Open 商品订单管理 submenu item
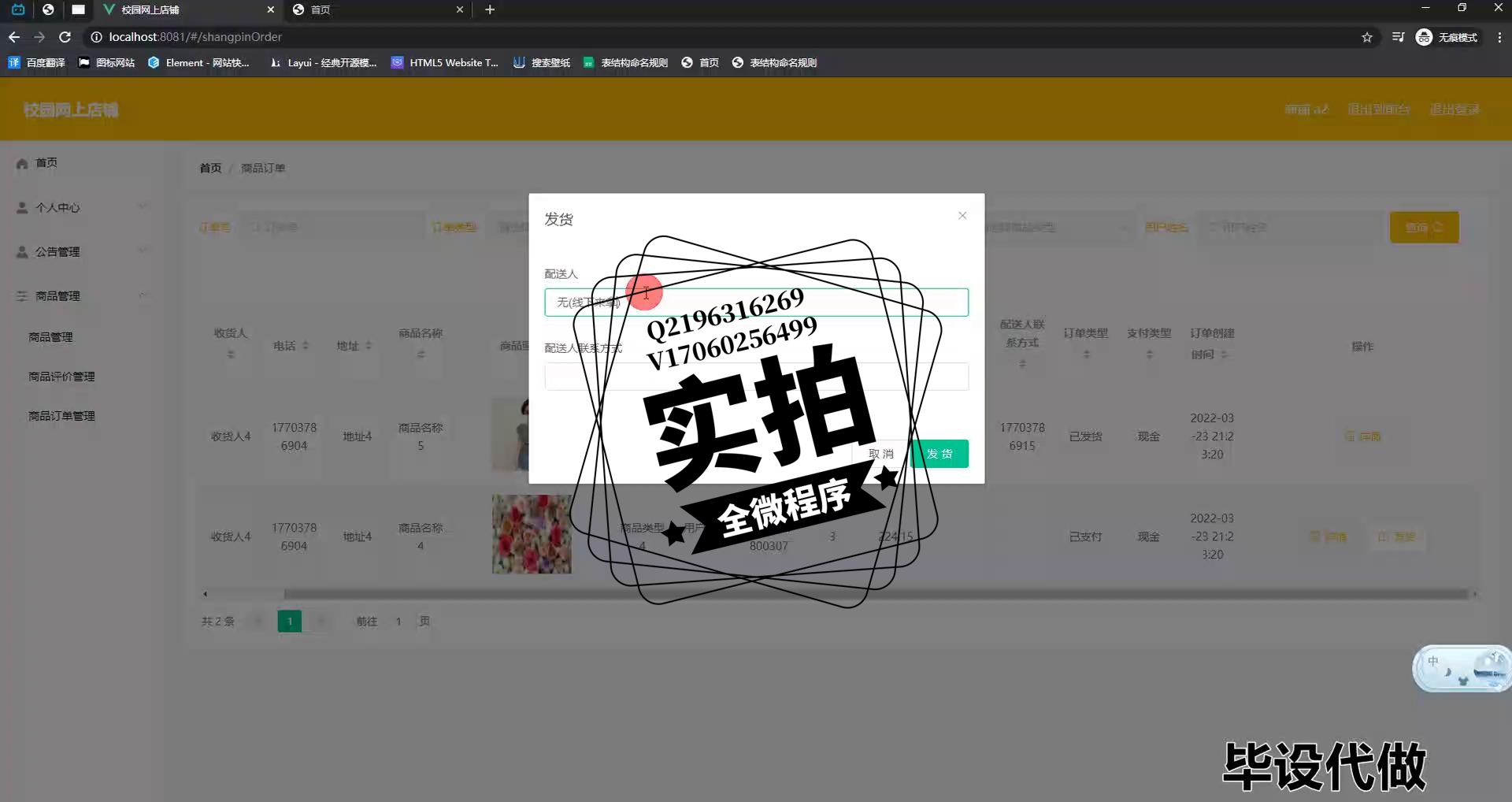Screen dimensions: 1512x802 (61, 416)
